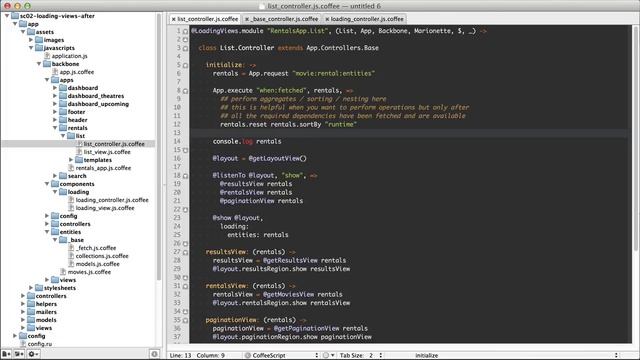Click the _fetch.js.coffee file icon
Screen dimensions: 640x360
71,248
